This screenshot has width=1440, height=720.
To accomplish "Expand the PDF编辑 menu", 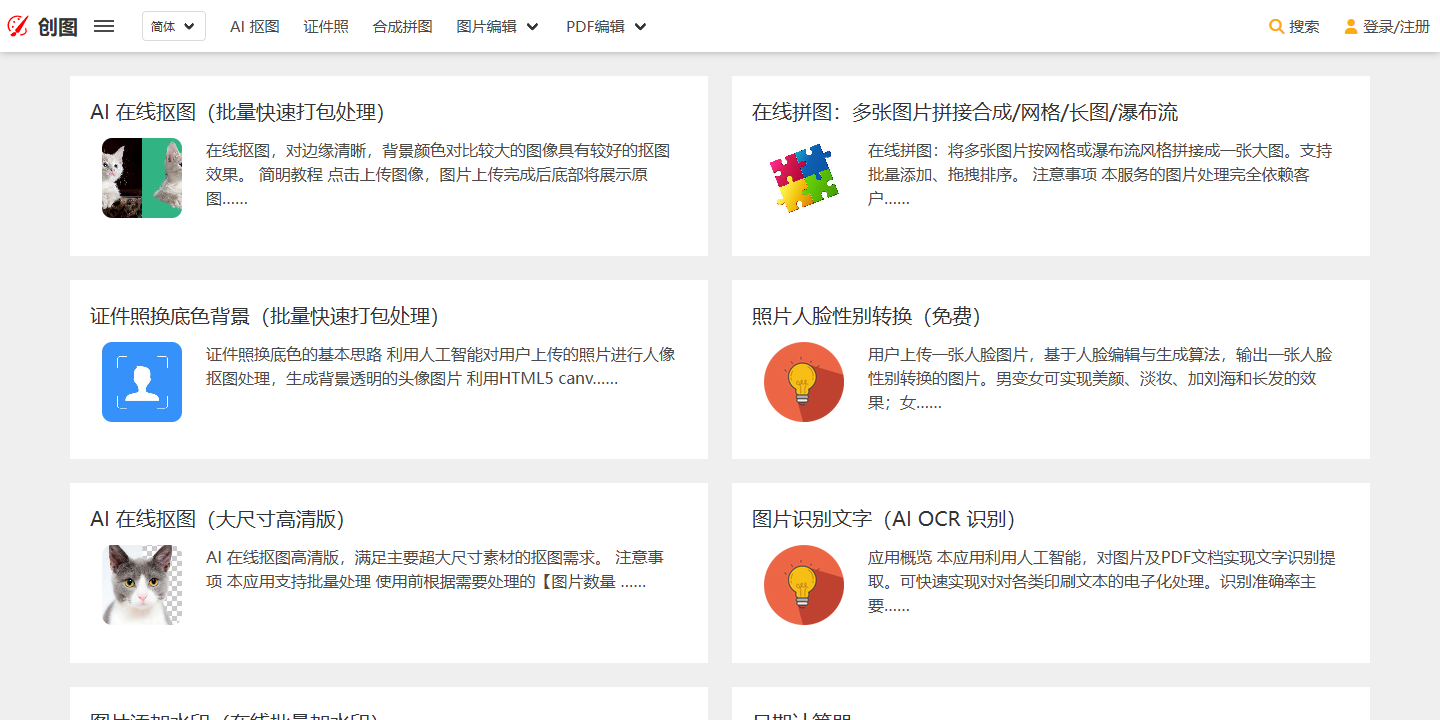I will [x=607, y=27].
